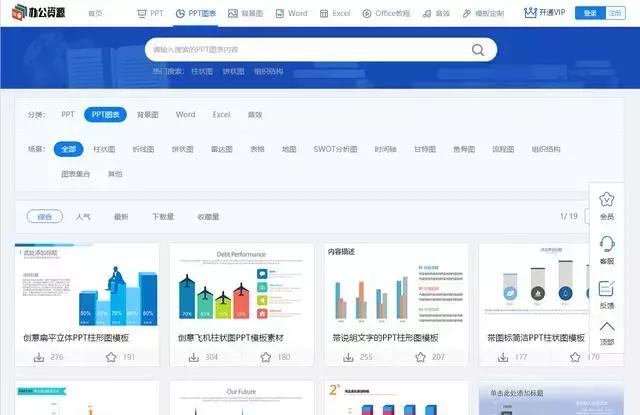This screenshot has height=415, width=640.
Task: Filter by 柱状图 in the 场景 row
Action: coord(104,149)
